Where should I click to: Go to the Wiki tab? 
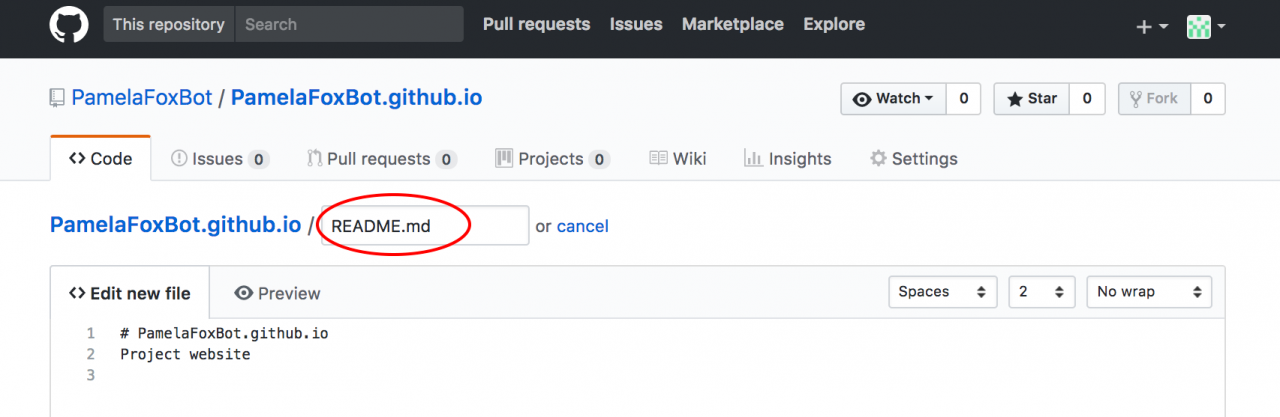(678, 158)
